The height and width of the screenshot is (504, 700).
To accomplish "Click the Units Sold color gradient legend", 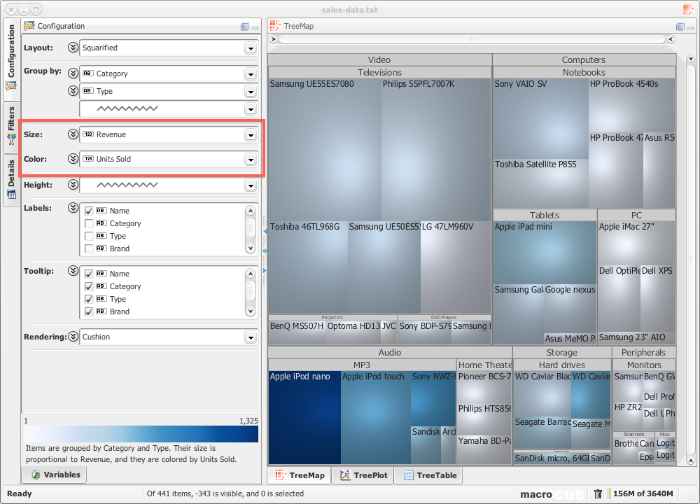I will [140, 435].
